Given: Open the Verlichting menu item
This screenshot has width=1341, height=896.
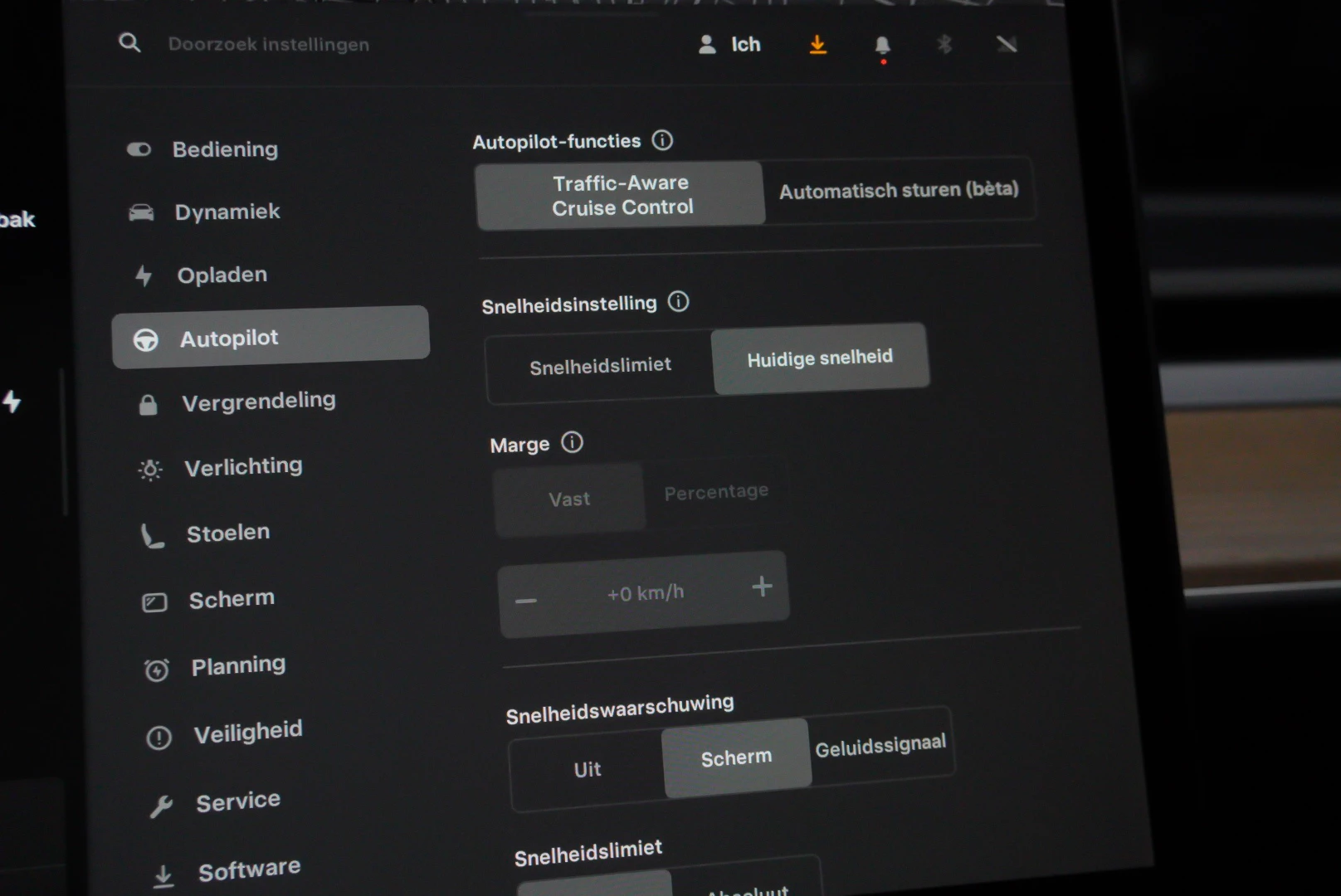Looking at the screenshot, I should point(243,467).
